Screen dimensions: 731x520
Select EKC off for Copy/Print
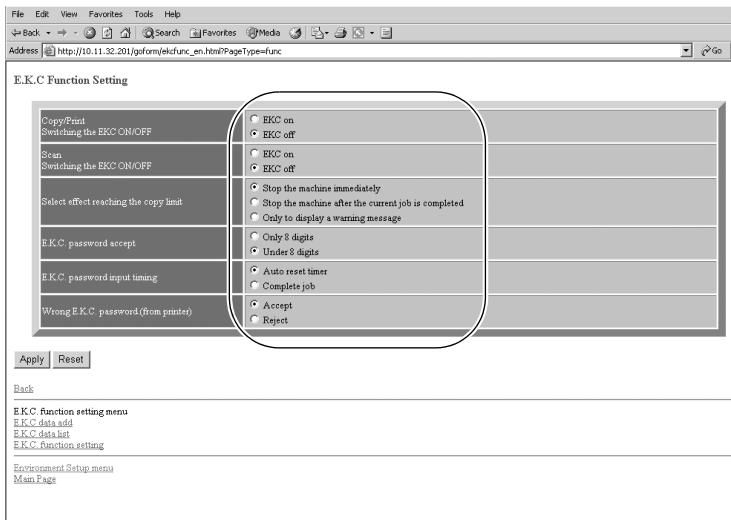[254, 134]
